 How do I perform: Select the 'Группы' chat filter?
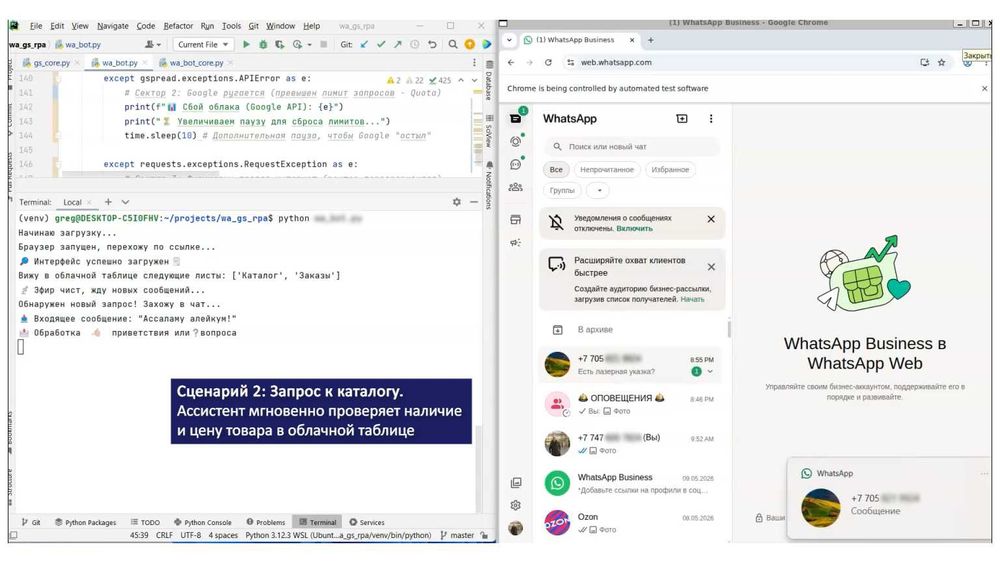click(x=562, y=190)
